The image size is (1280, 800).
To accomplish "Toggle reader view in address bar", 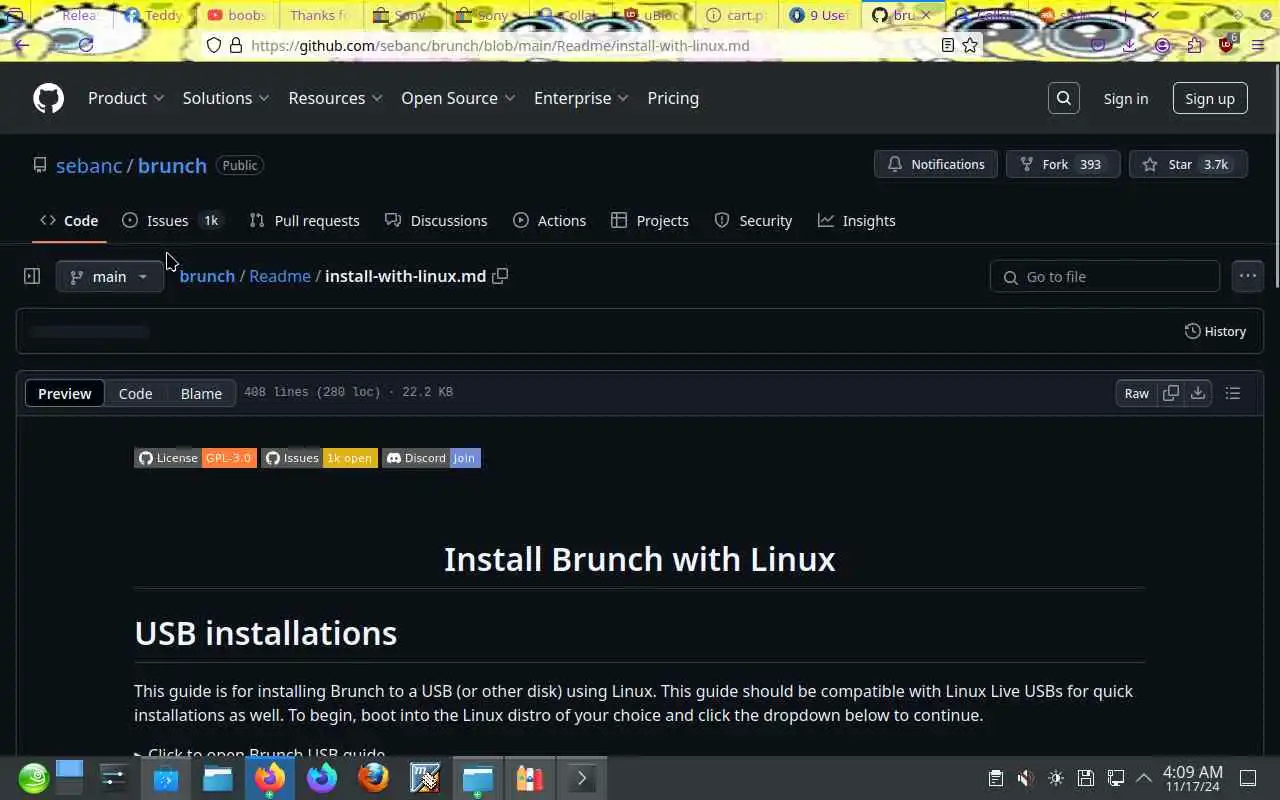I will coord(948,45).
